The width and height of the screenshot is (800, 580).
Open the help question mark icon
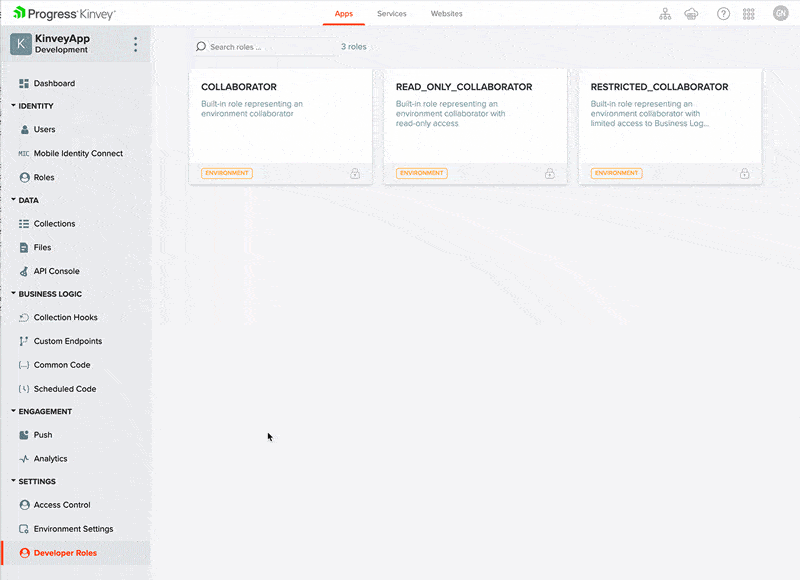pos(723,14)
